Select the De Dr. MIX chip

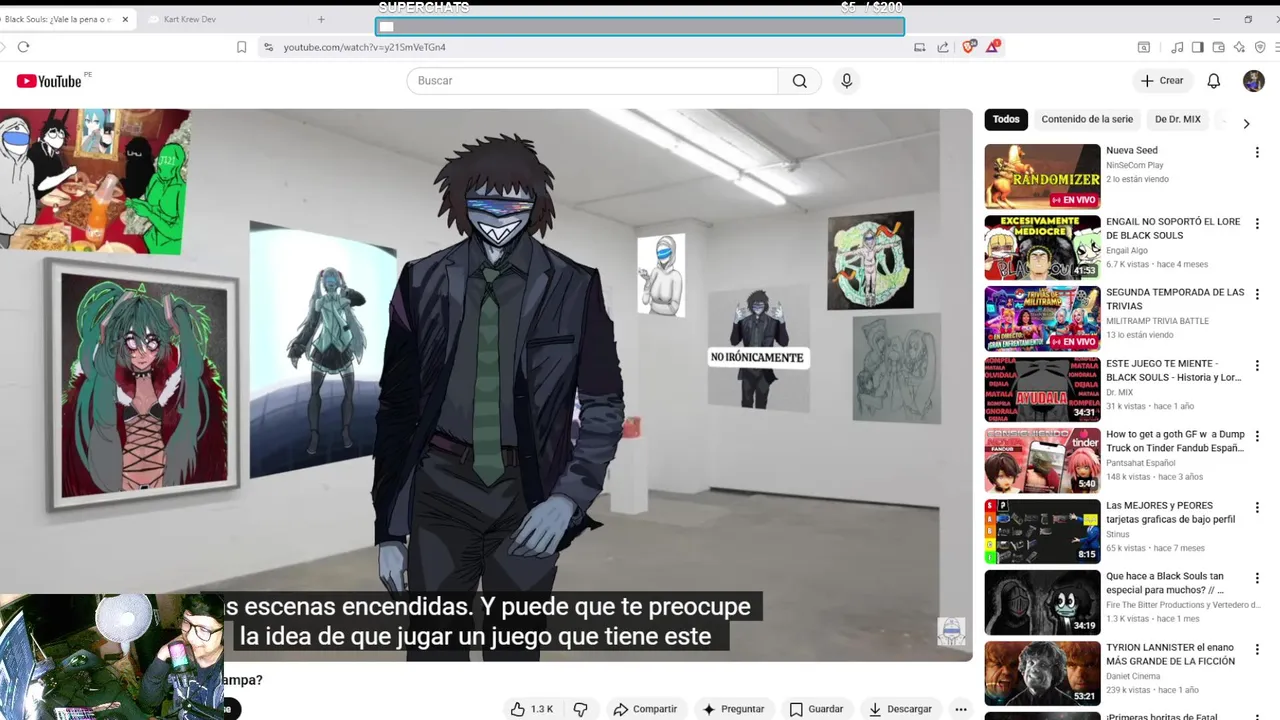pyautogui.click(x=1178, y=119)
